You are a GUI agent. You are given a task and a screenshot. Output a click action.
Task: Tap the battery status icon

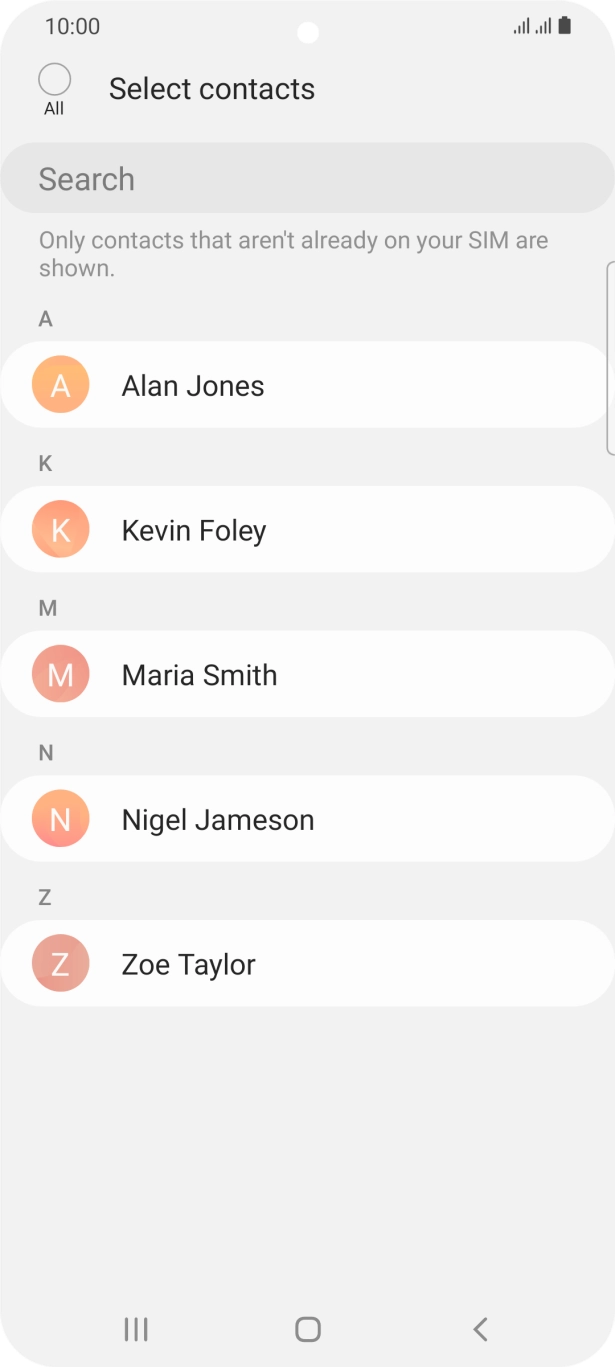(565, 26)
